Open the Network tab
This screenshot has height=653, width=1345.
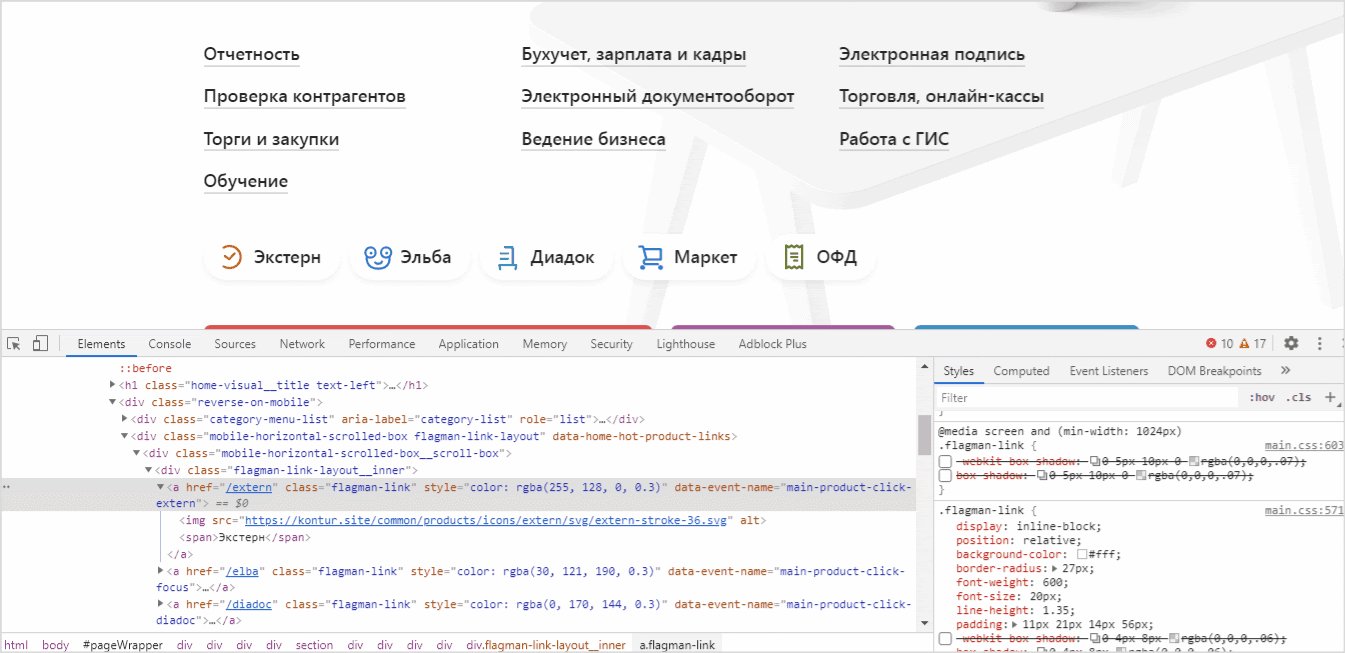coord(302,343)
